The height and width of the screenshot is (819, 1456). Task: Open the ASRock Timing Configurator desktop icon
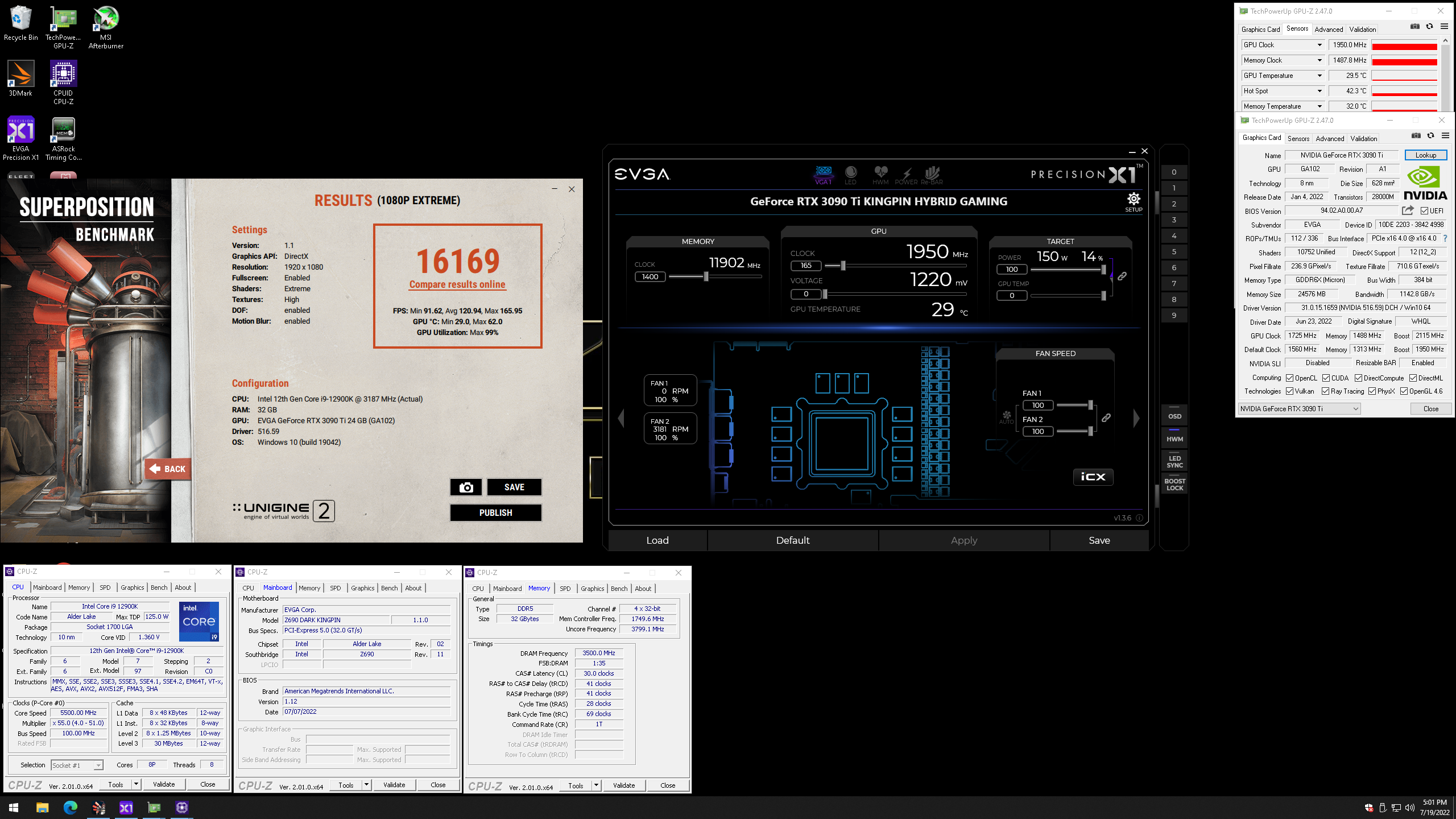[63, 139]
